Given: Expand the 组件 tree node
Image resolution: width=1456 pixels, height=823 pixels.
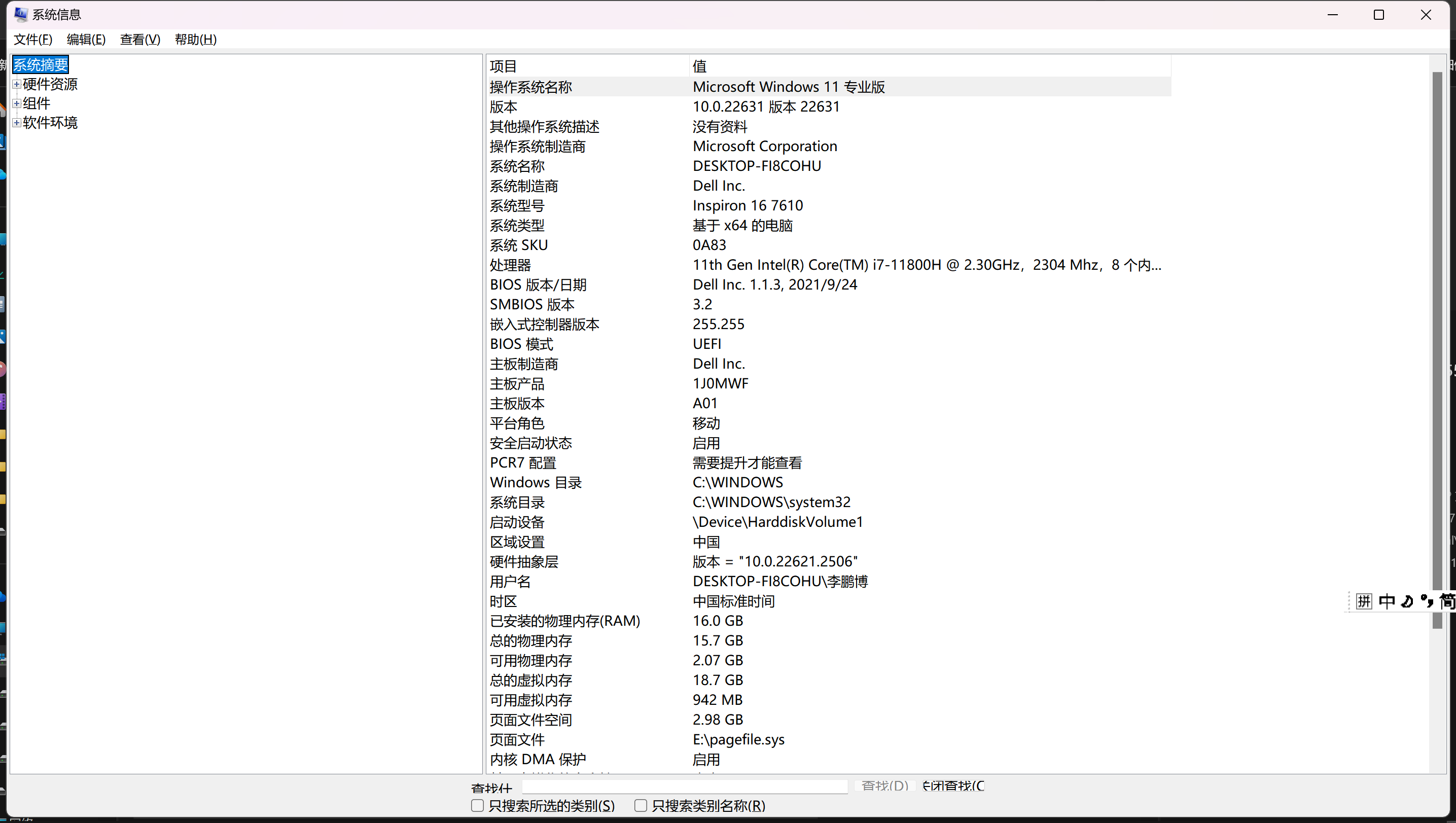Looking at the screenshot, I should click(16, 103).
